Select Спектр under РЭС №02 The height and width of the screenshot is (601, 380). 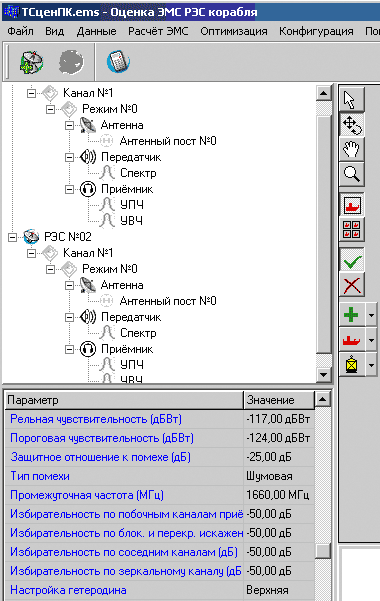138,333
